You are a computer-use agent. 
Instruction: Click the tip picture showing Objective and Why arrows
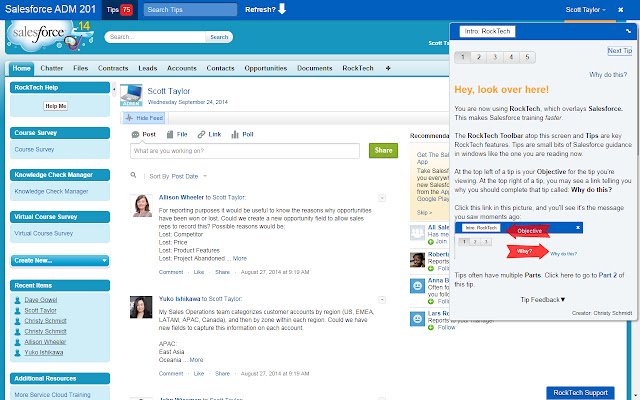coord(519,240)
